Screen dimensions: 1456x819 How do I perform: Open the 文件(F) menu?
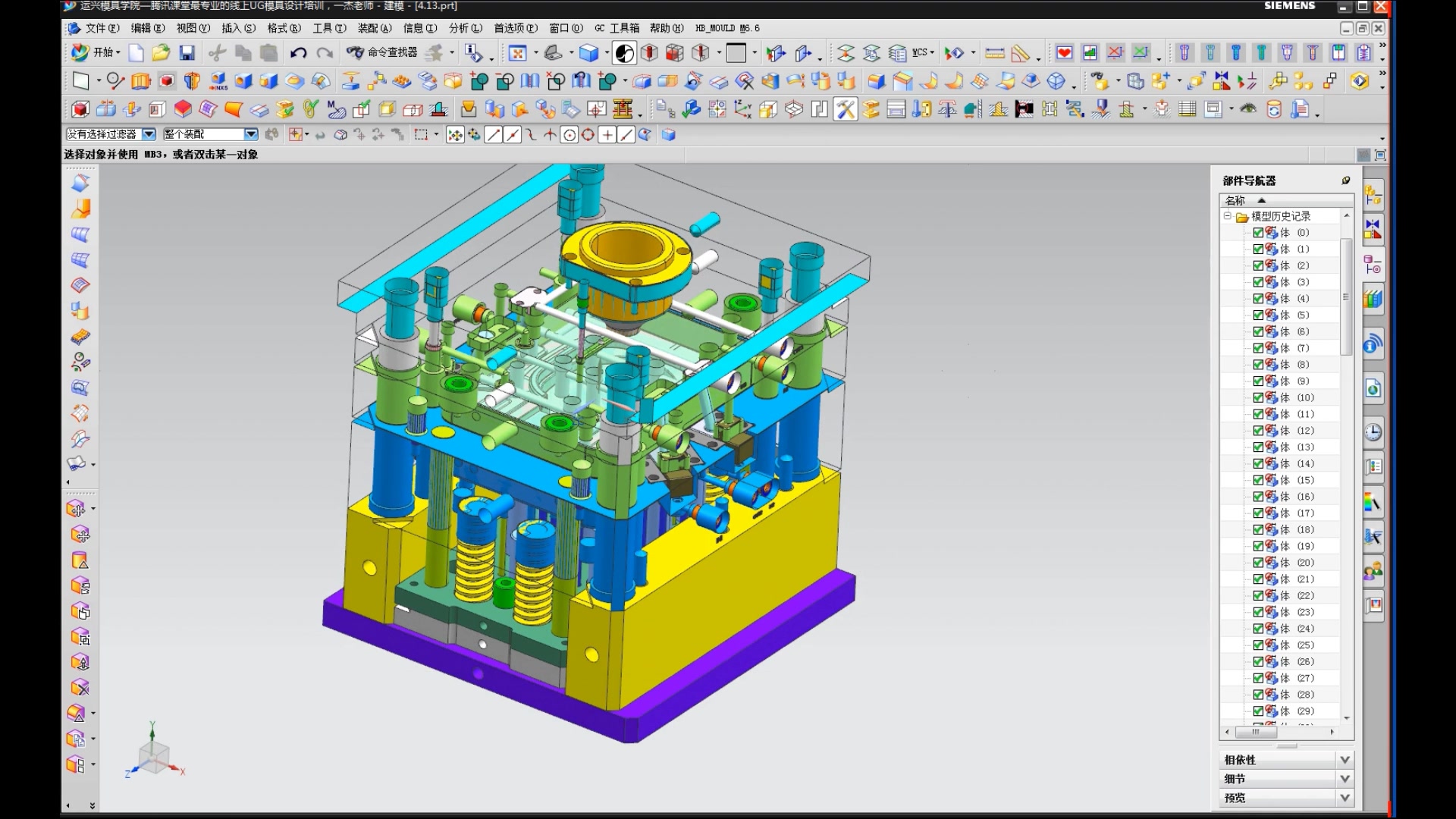[102, 28]
